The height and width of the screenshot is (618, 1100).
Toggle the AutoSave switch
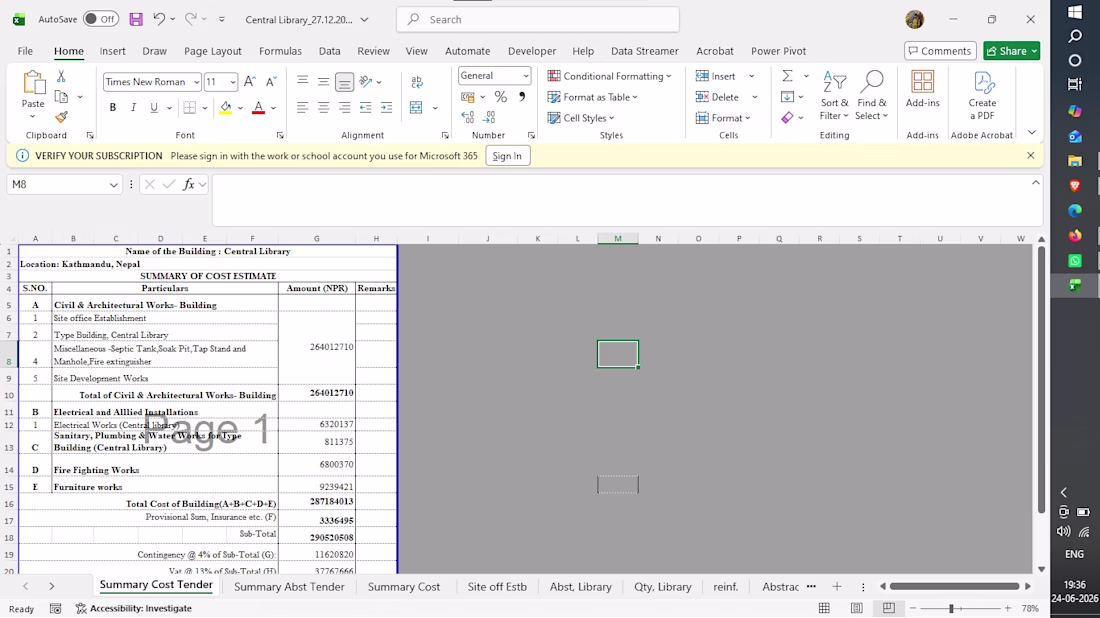tap(100, 19)
